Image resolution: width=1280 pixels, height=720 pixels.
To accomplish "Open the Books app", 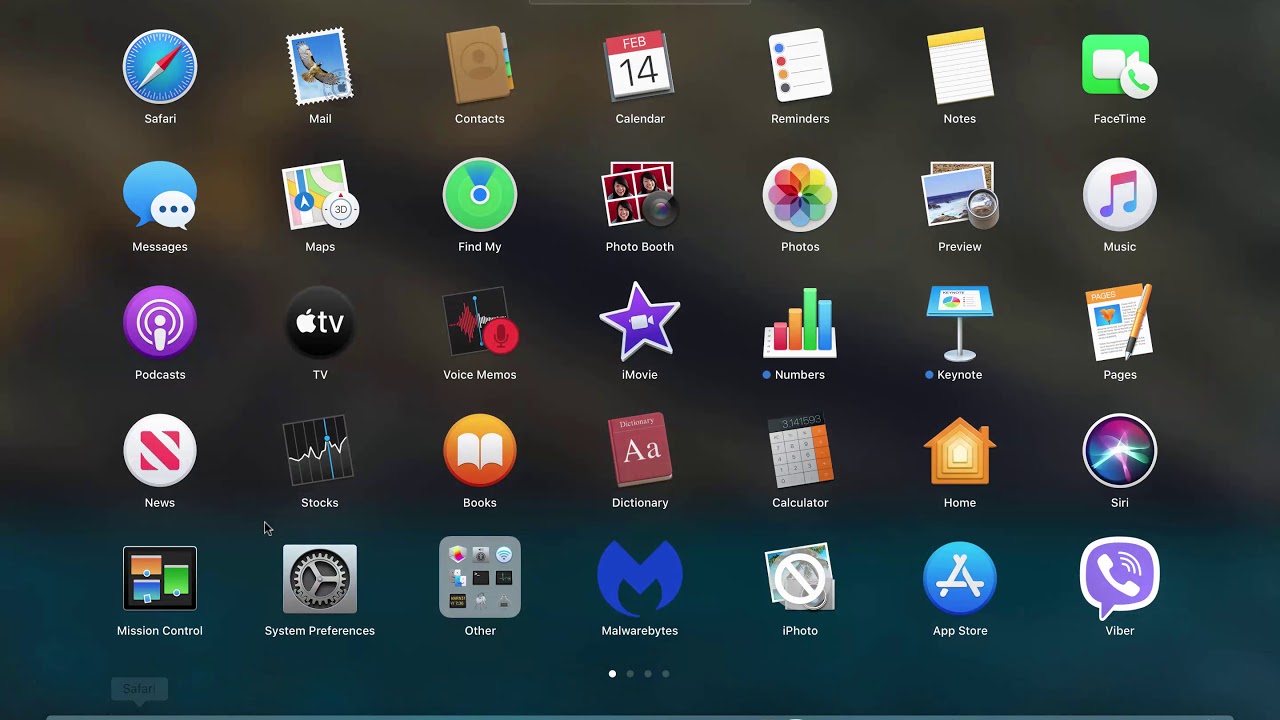I will [480, 451].
